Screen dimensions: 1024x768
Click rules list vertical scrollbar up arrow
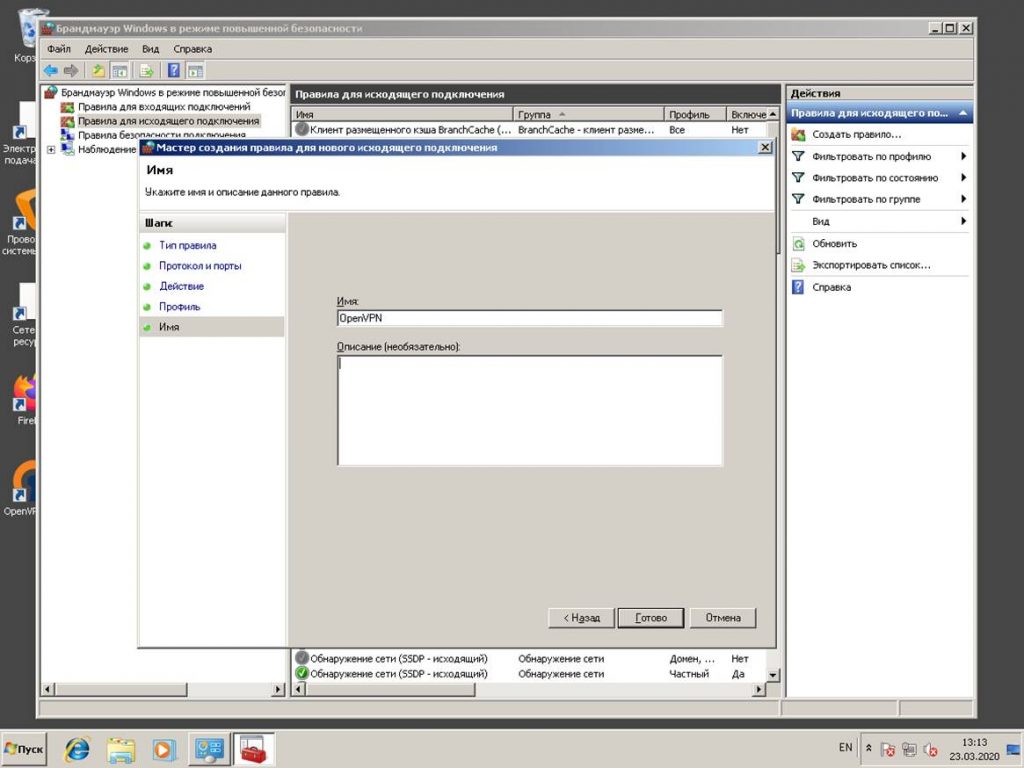[x=773, y=114]
